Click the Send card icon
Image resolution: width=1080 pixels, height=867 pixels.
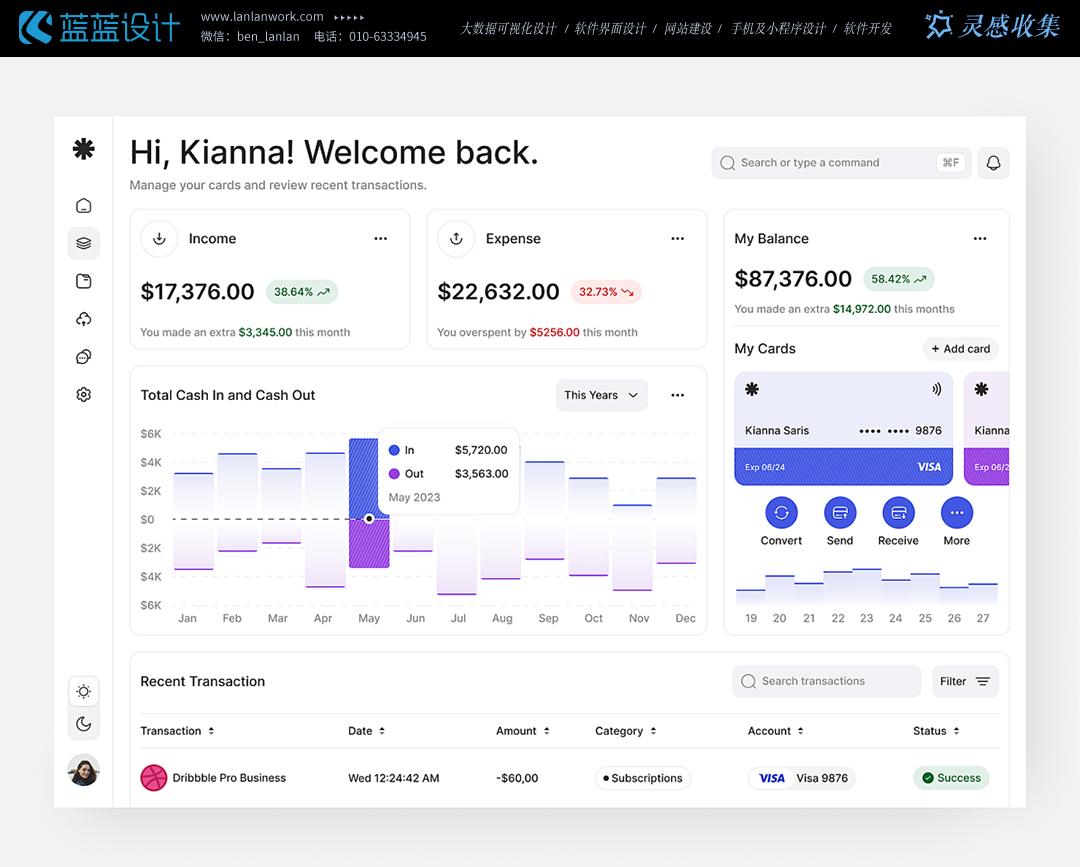pyautogui.click(x=840, y=513)
